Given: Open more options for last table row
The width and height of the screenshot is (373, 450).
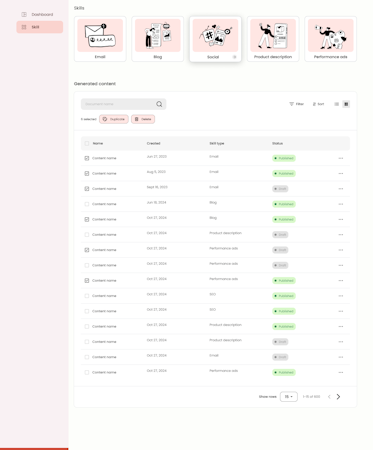Looking at the screenshot, I should click(x=341, y=372).
